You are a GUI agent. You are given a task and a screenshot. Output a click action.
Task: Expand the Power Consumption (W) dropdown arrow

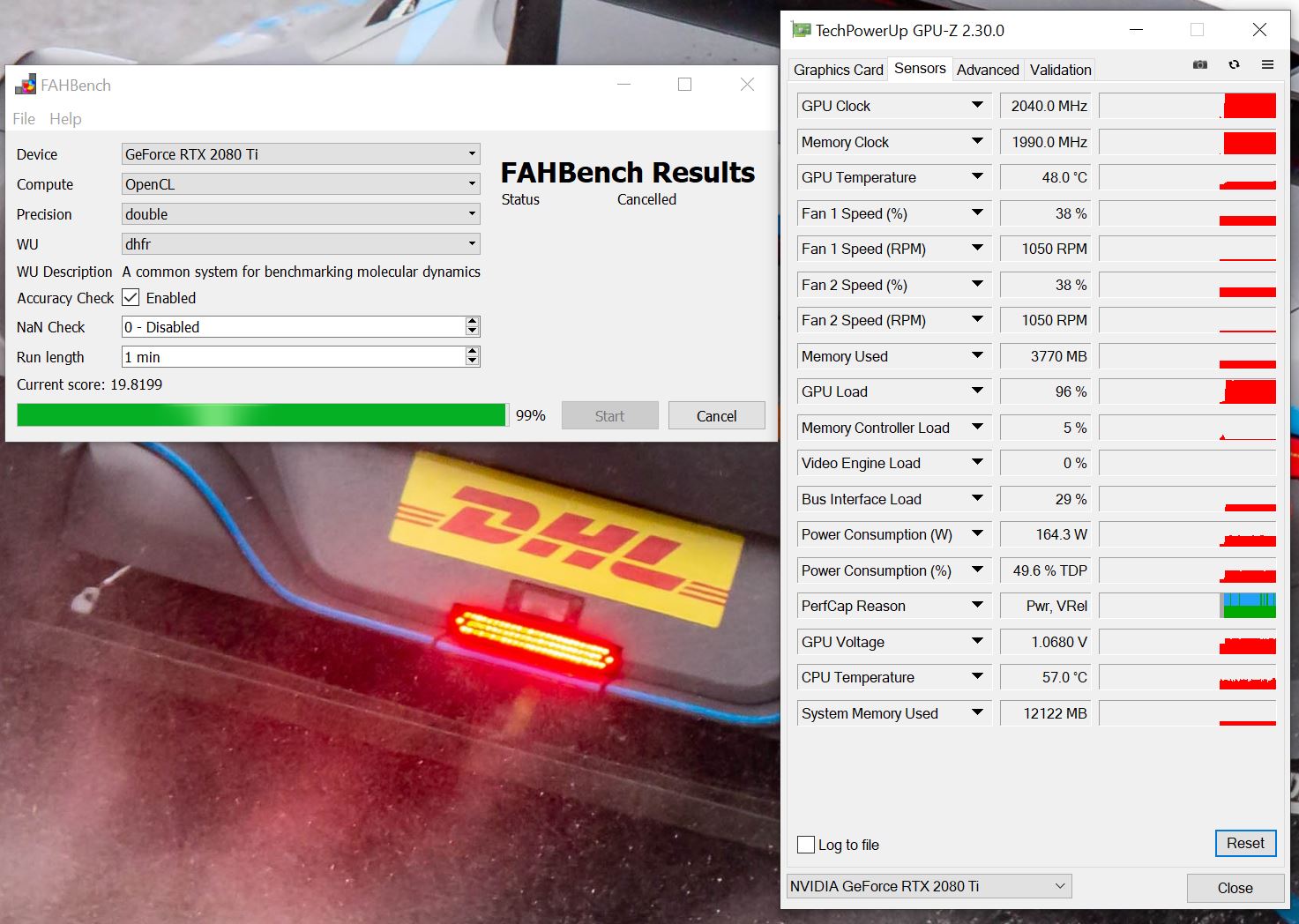(x=977, y=534)
